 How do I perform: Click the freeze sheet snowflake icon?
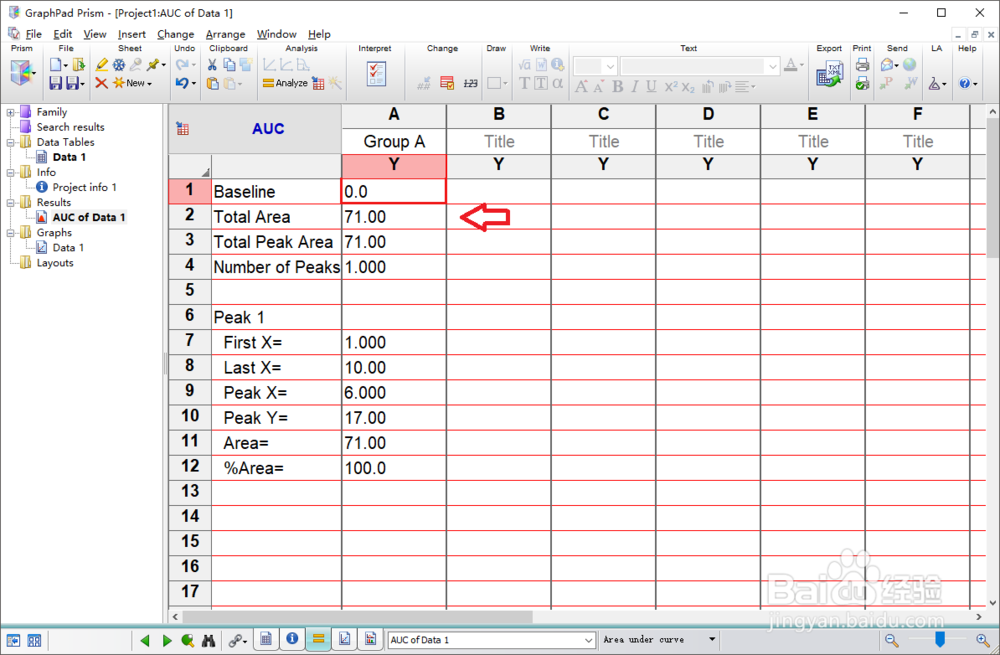[119, 65]
